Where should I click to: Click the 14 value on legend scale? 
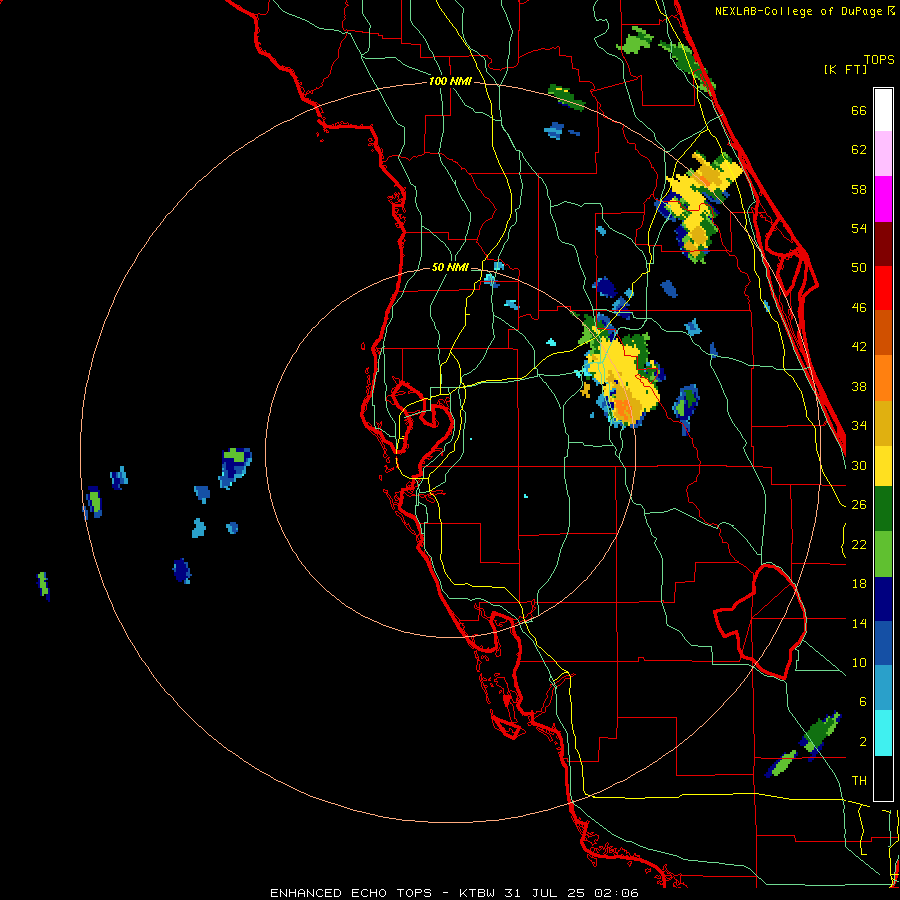pyautogui.click(x=859, y=623)
